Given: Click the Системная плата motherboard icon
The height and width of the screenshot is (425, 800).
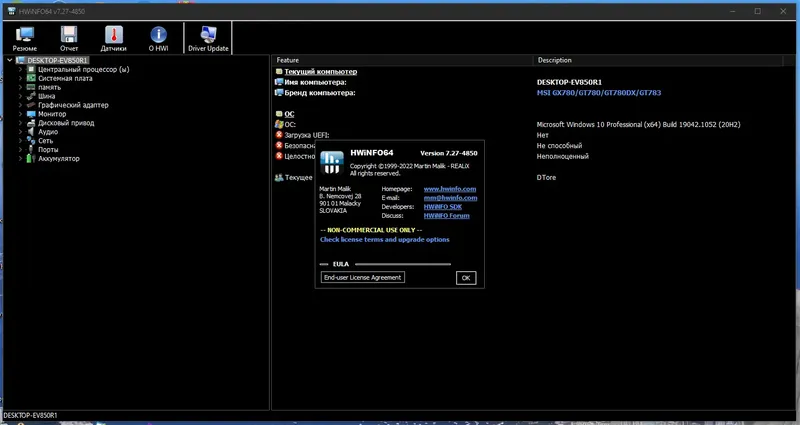Looking at the screenshot, I should pos(31,78).
